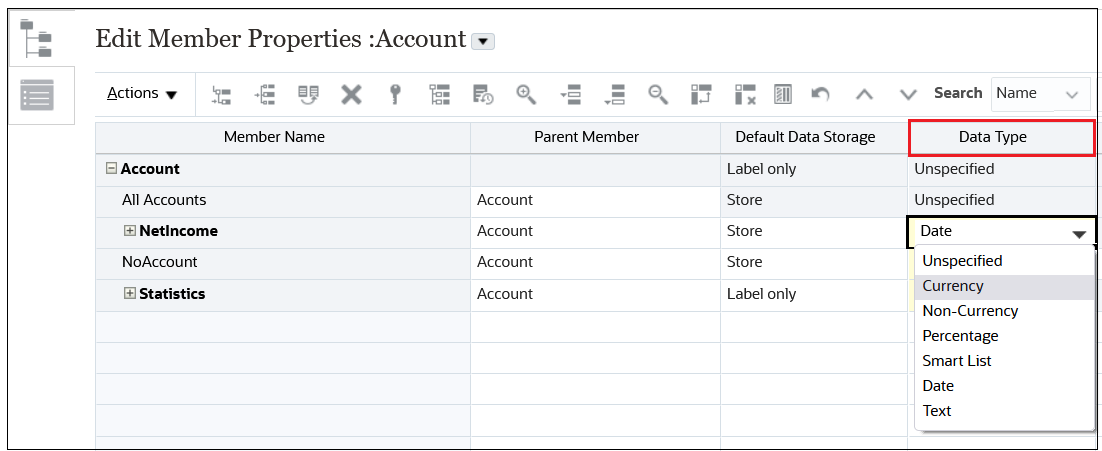1102x451 pixels.
Task: Click the key icon in toolbar
Action: pyautogui.click(x=395, y=94)
